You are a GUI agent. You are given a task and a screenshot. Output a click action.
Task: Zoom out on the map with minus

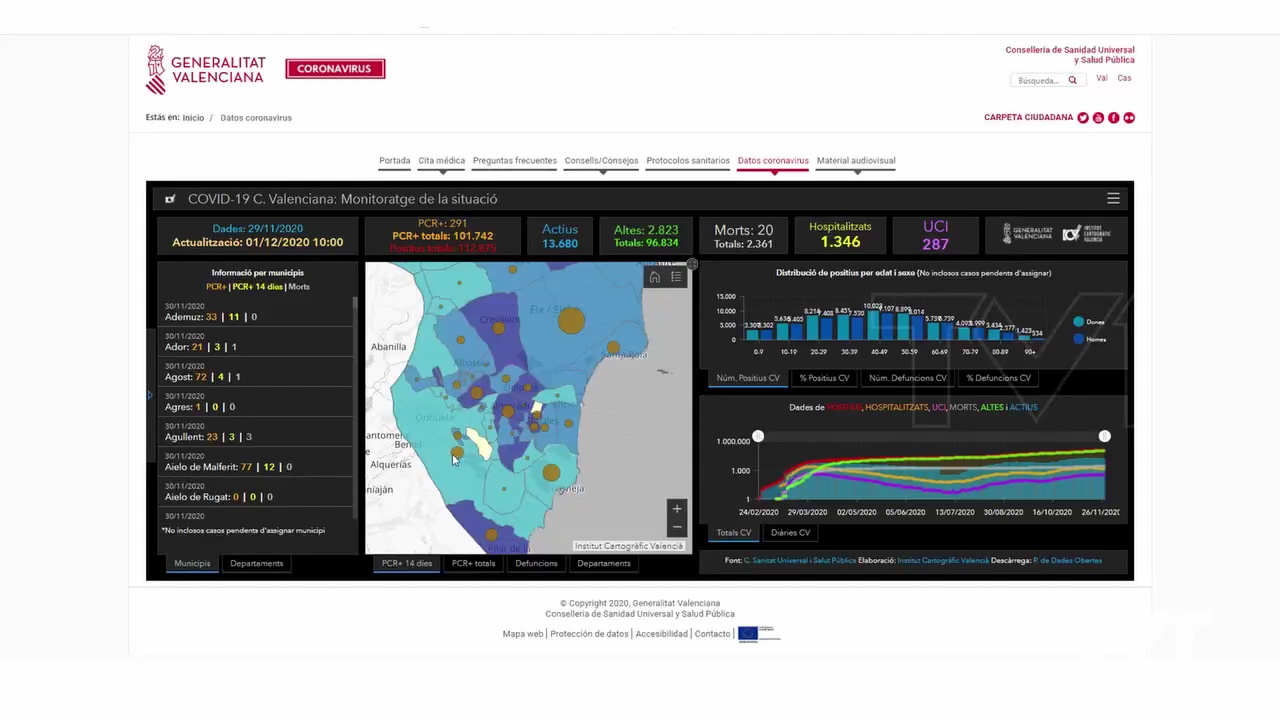[x=677, y=527]
